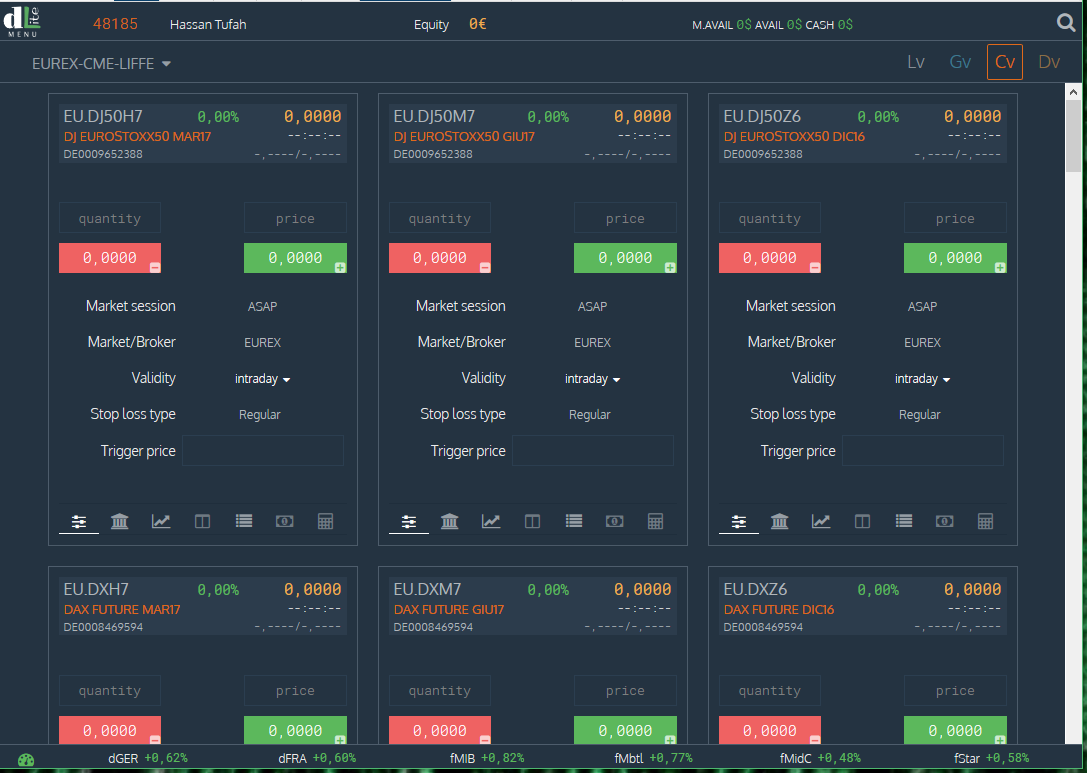Click the dashboard gauge icon in status bar
The image size is (1087, 773).
click(x=26, y=760)
